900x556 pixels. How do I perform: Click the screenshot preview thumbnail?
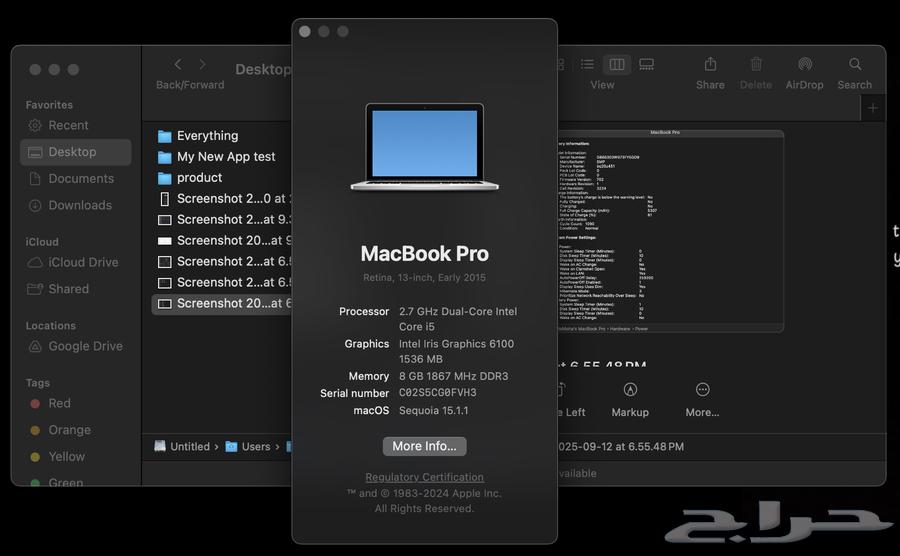coord(670,230)
